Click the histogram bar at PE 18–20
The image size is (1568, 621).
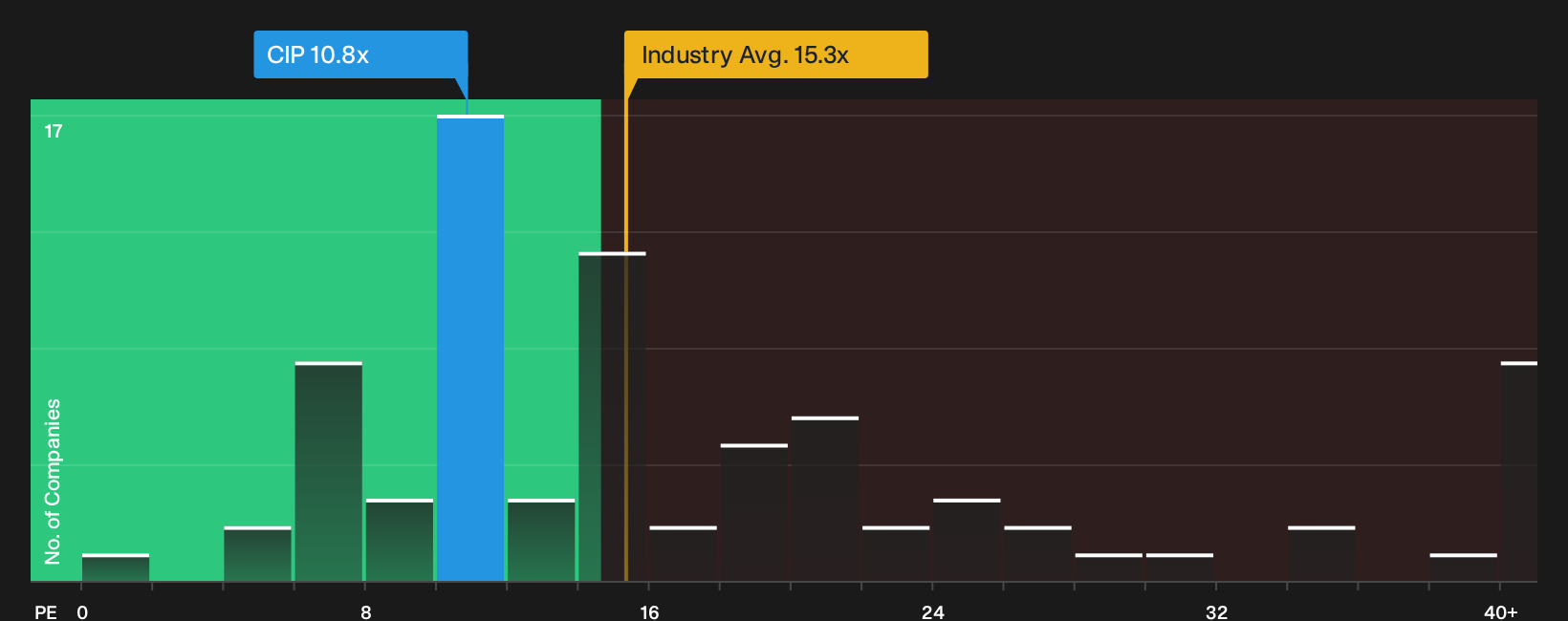pyautogui.click(x=754, y=512)
